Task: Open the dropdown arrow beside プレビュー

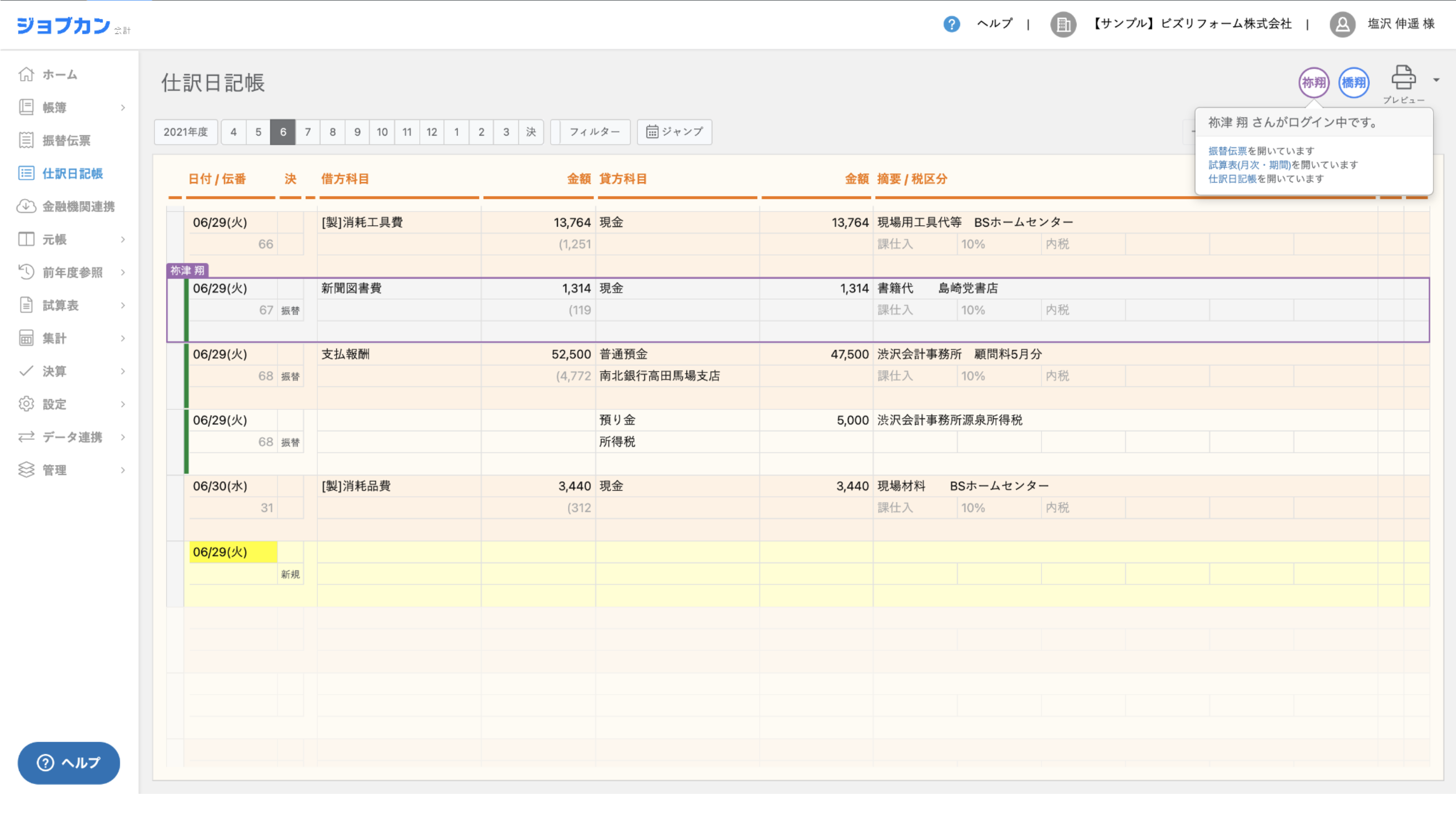Action: tap(1436, 80)
